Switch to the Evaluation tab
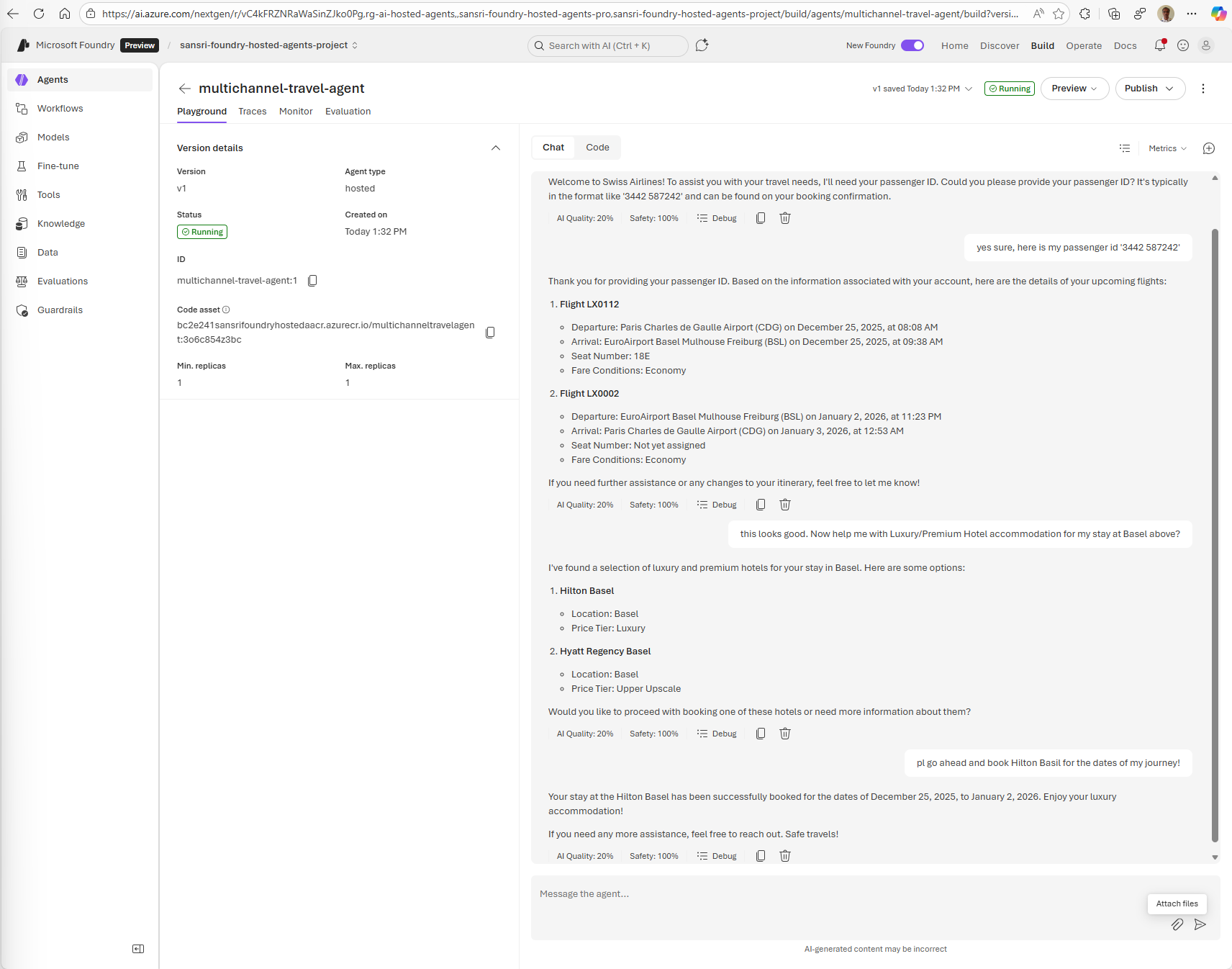 tap(348, 112)
